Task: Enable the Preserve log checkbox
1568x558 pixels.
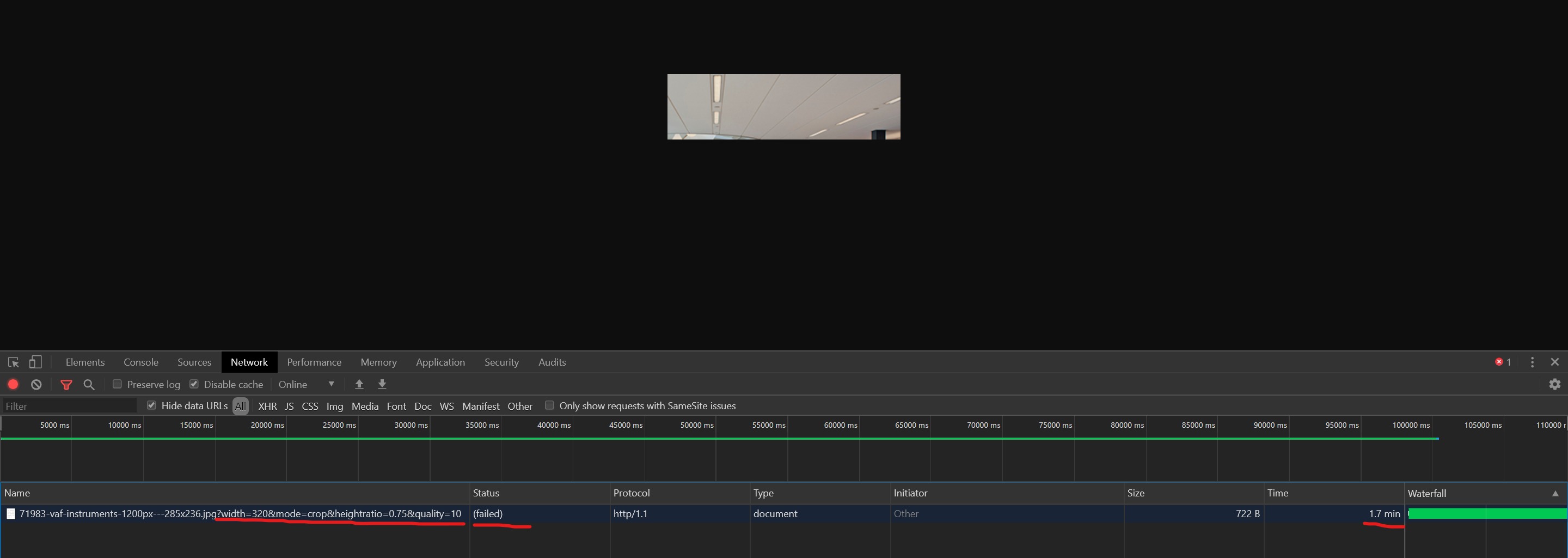Action: 118,384
